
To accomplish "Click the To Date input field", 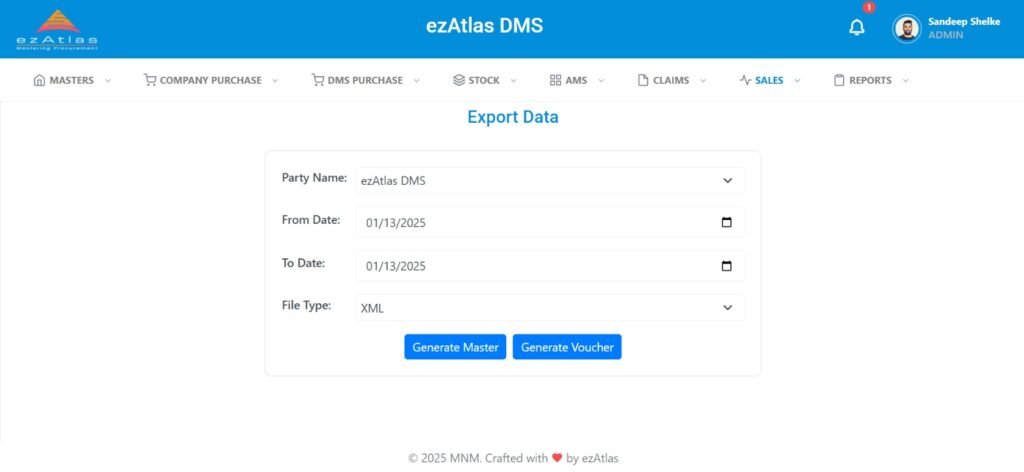I will (550, 266).
